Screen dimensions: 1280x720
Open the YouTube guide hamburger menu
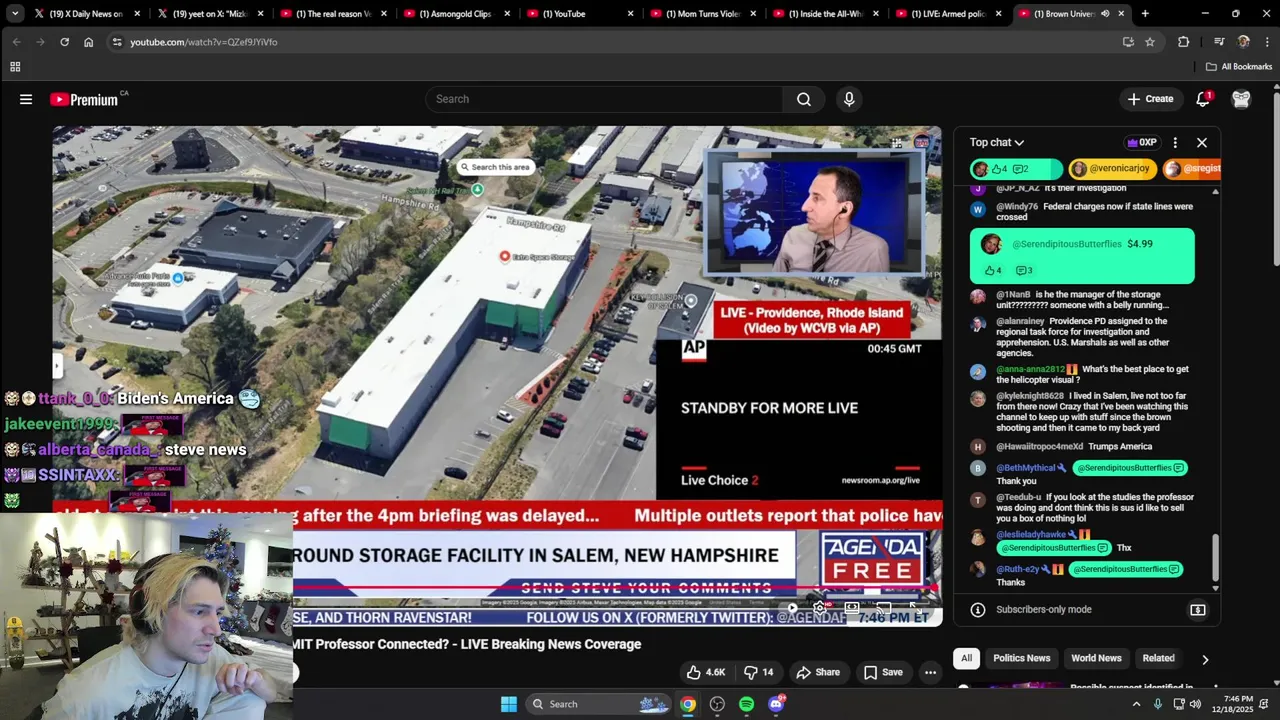point(26,99)
